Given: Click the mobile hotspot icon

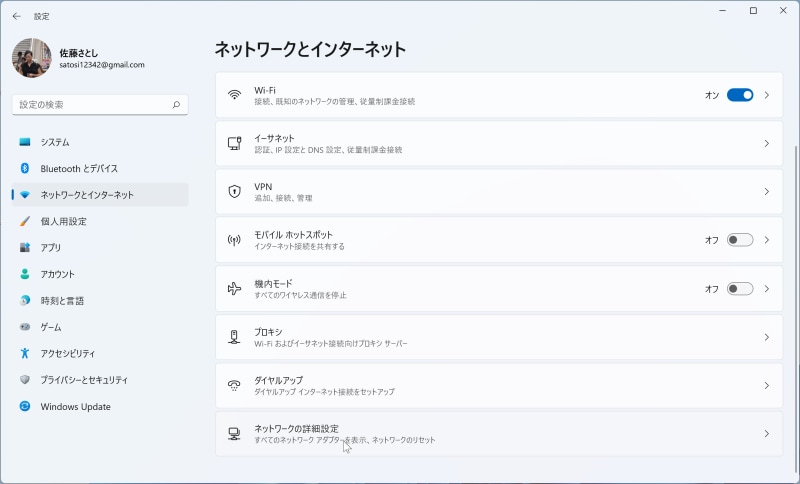Looking at the screenshot, I should 234,240.
